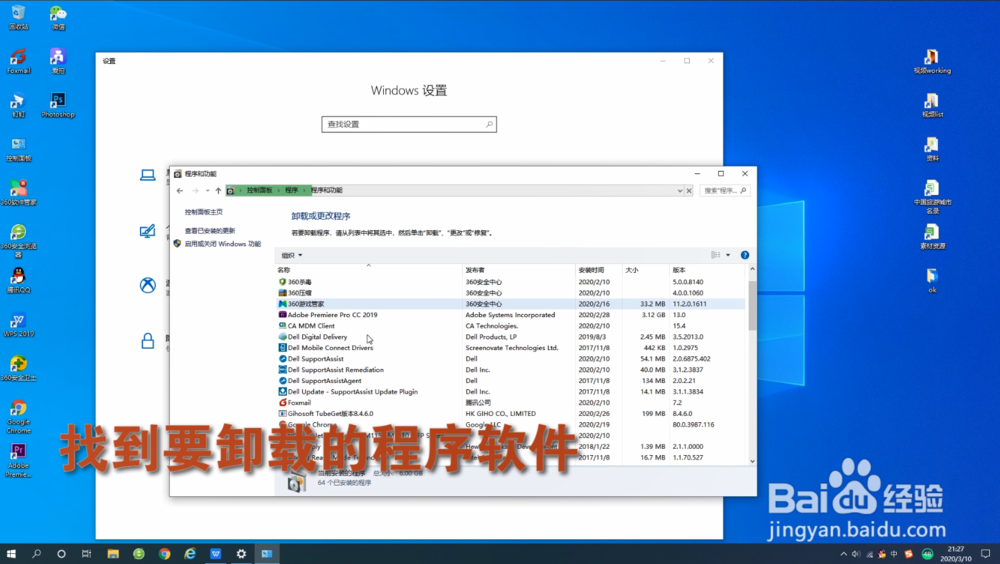The image size is (1000, 564).
Task: Select Dell SupportAssistAgent entry
Action: pos(510,380)
